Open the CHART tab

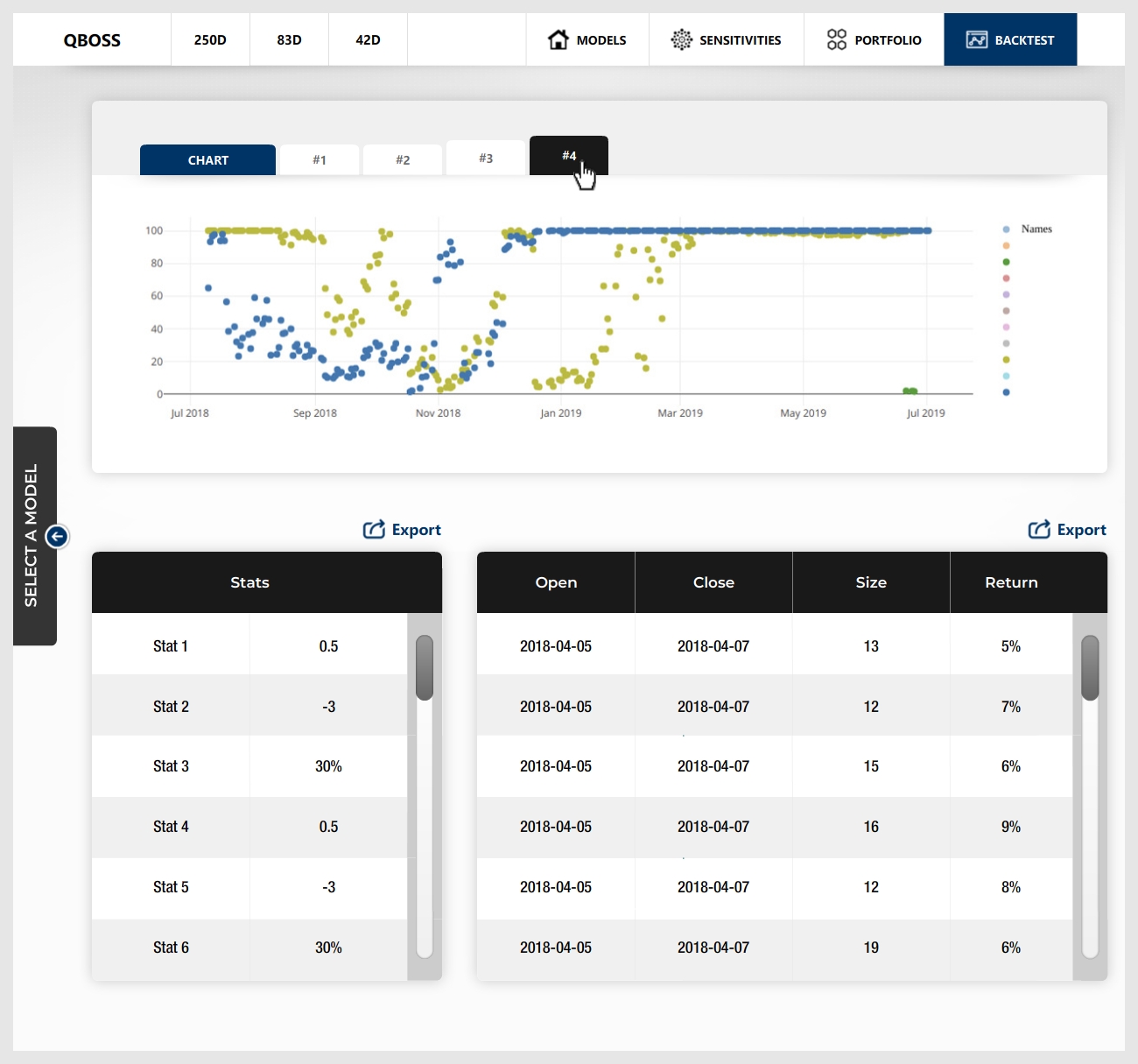pos(207,160)
